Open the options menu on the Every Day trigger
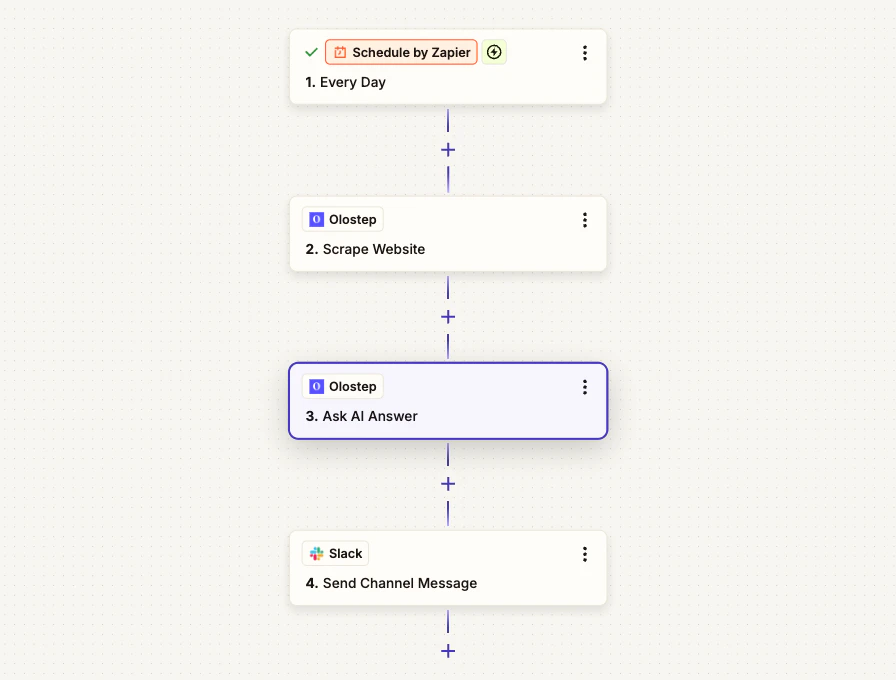 pyautogui.click(x=585, y=52)
